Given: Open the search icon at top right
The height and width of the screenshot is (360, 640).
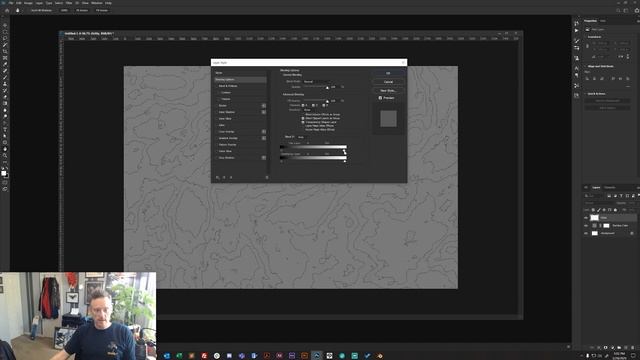Looking at the screenshot, I should 618,10.
